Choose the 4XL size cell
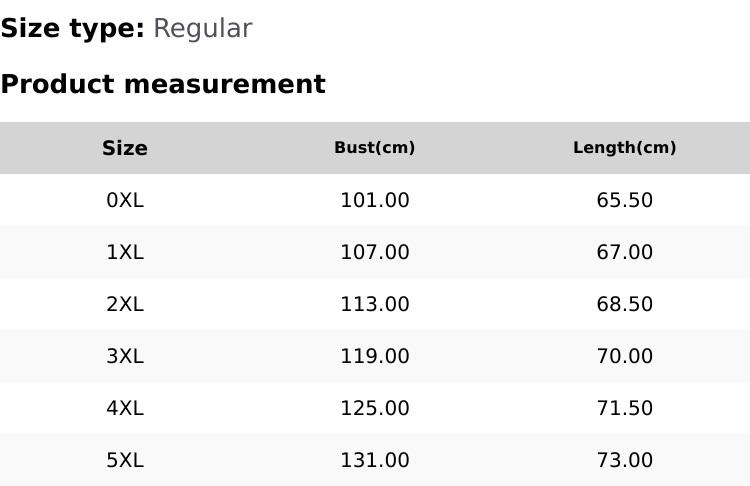This screenshot has width=750, height=486. [x=125, y=408]
